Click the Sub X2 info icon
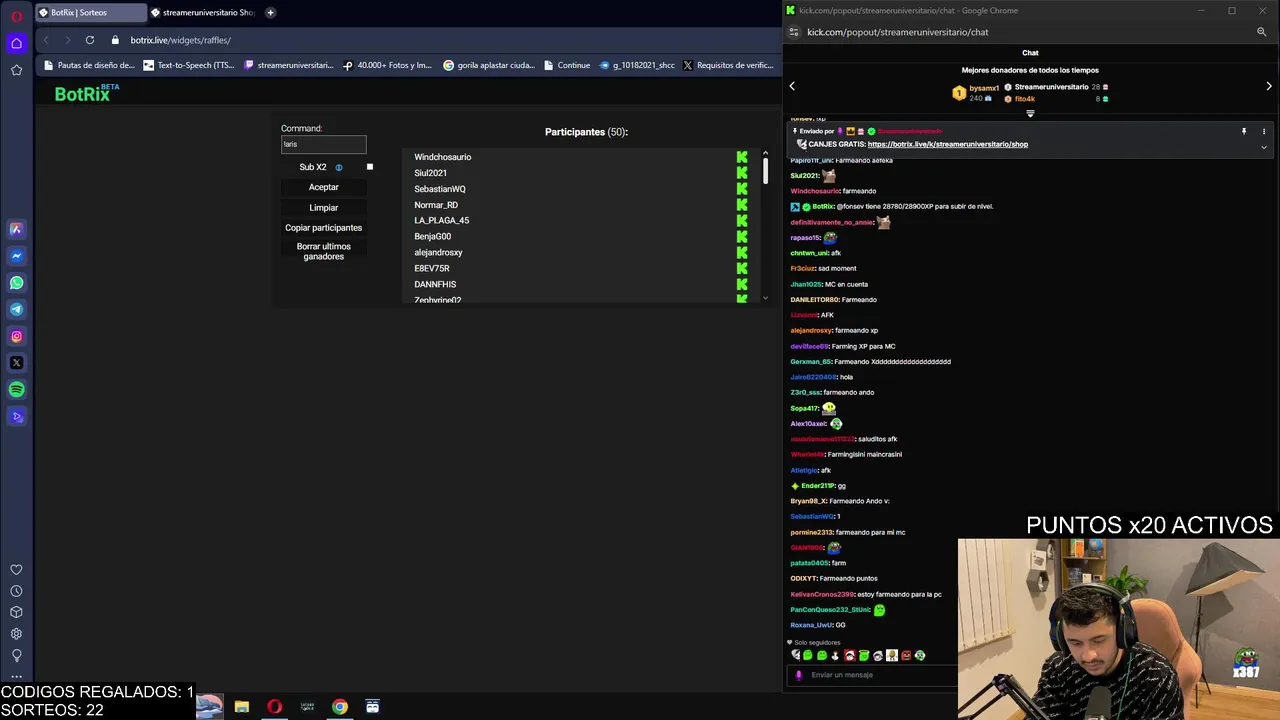The width and height of the screenshot is (1280, 720). pos(339,167)
